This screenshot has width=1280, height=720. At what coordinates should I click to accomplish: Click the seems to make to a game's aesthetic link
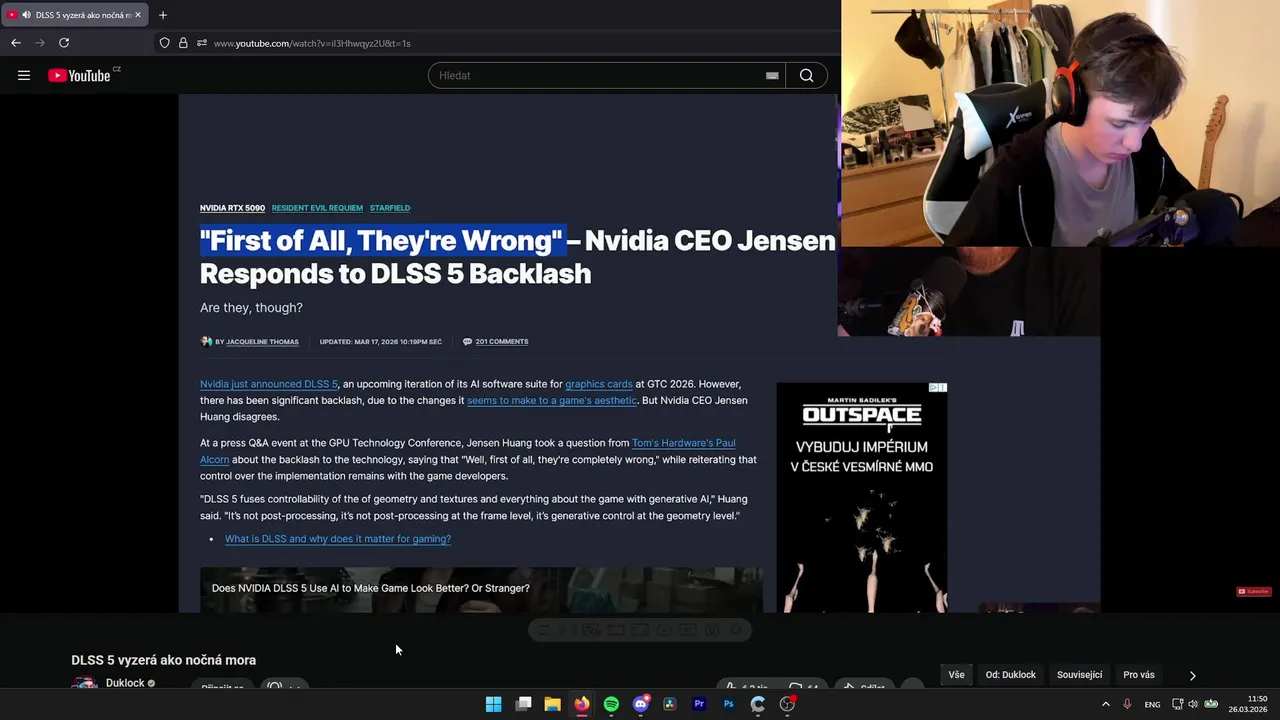click(552, 400)
